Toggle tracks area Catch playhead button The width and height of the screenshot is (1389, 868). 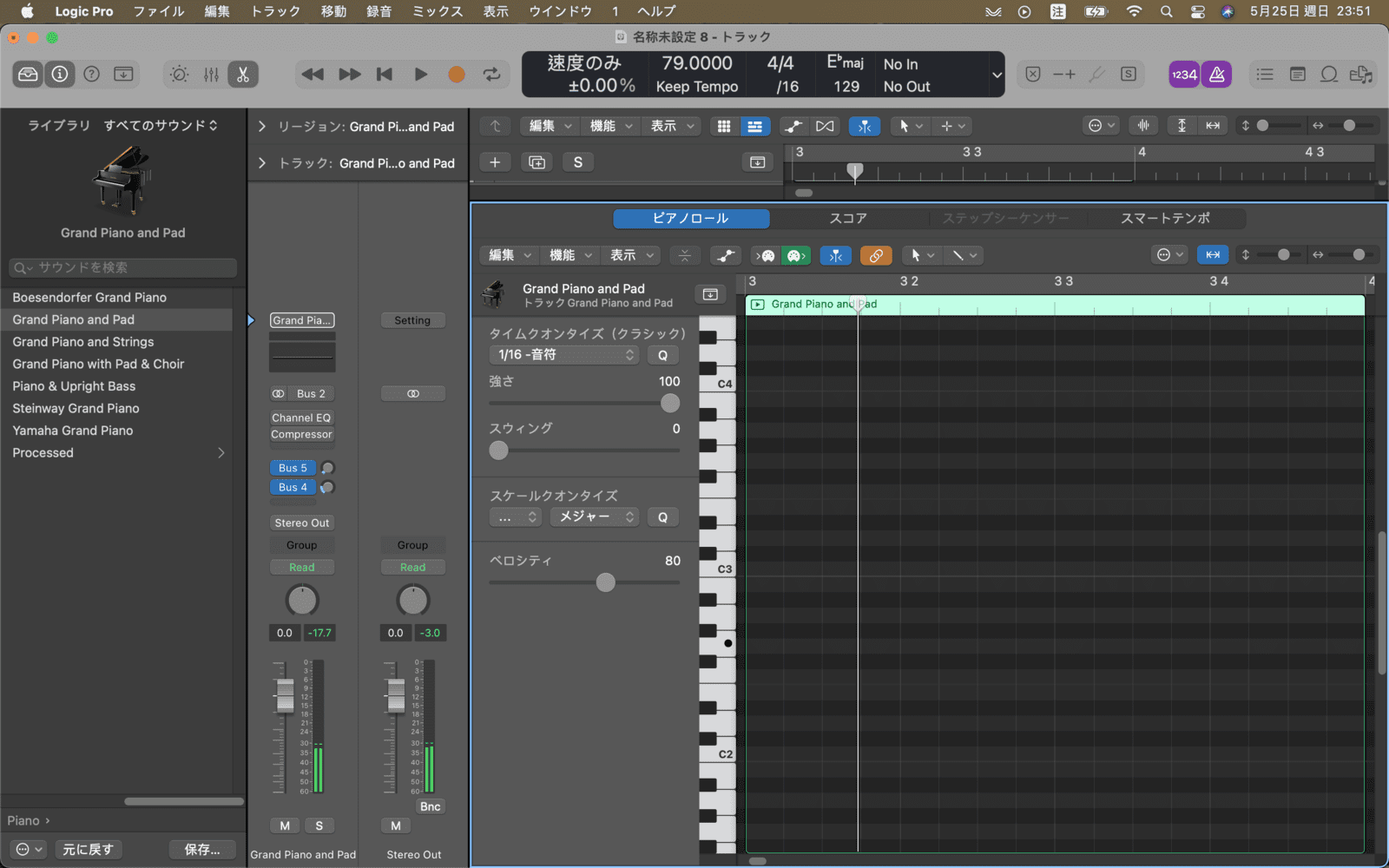[x=865, y=127]
